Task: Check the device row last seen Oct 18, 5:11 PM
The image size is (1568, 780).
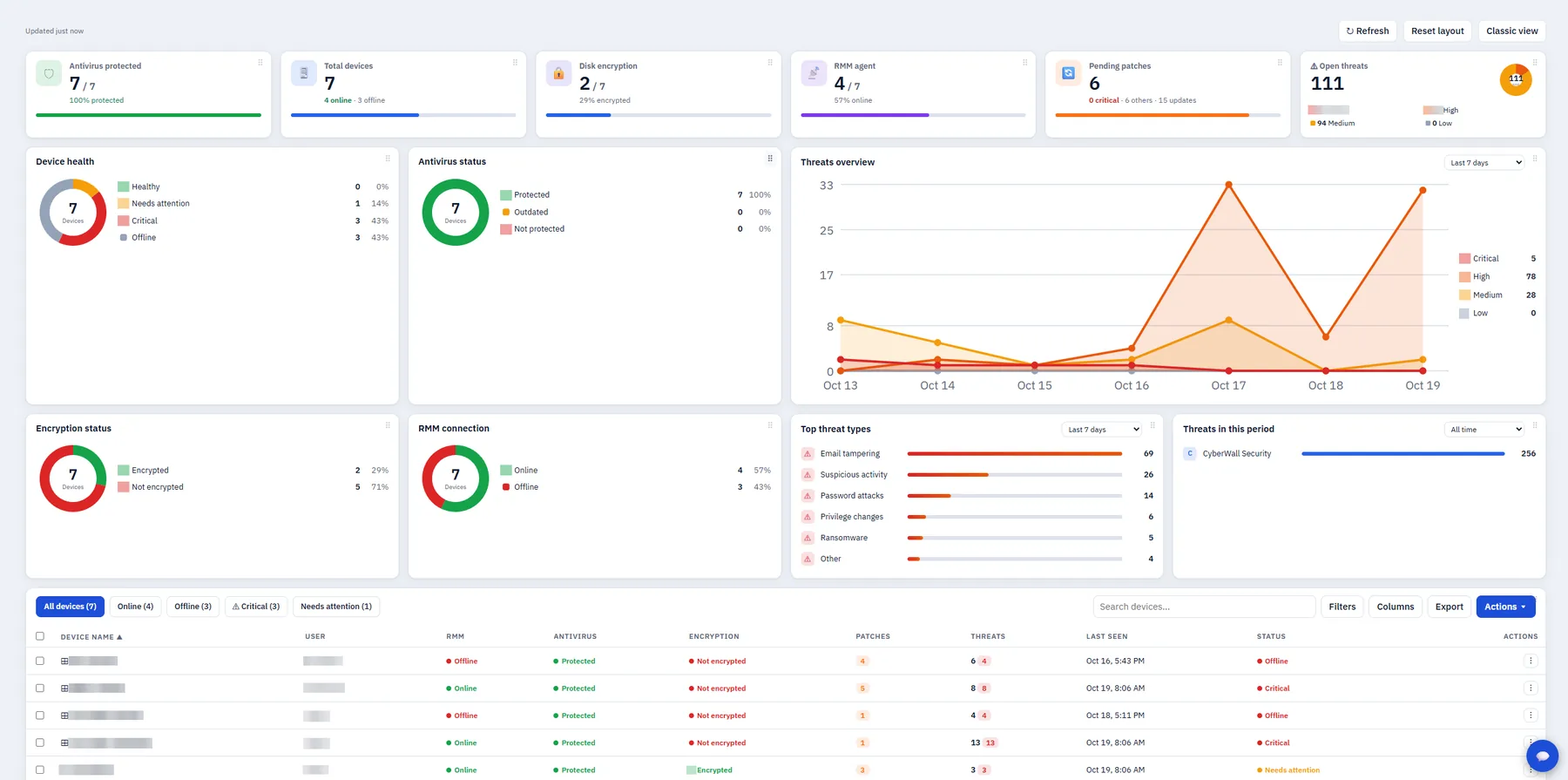Action: tap(40, 716)
